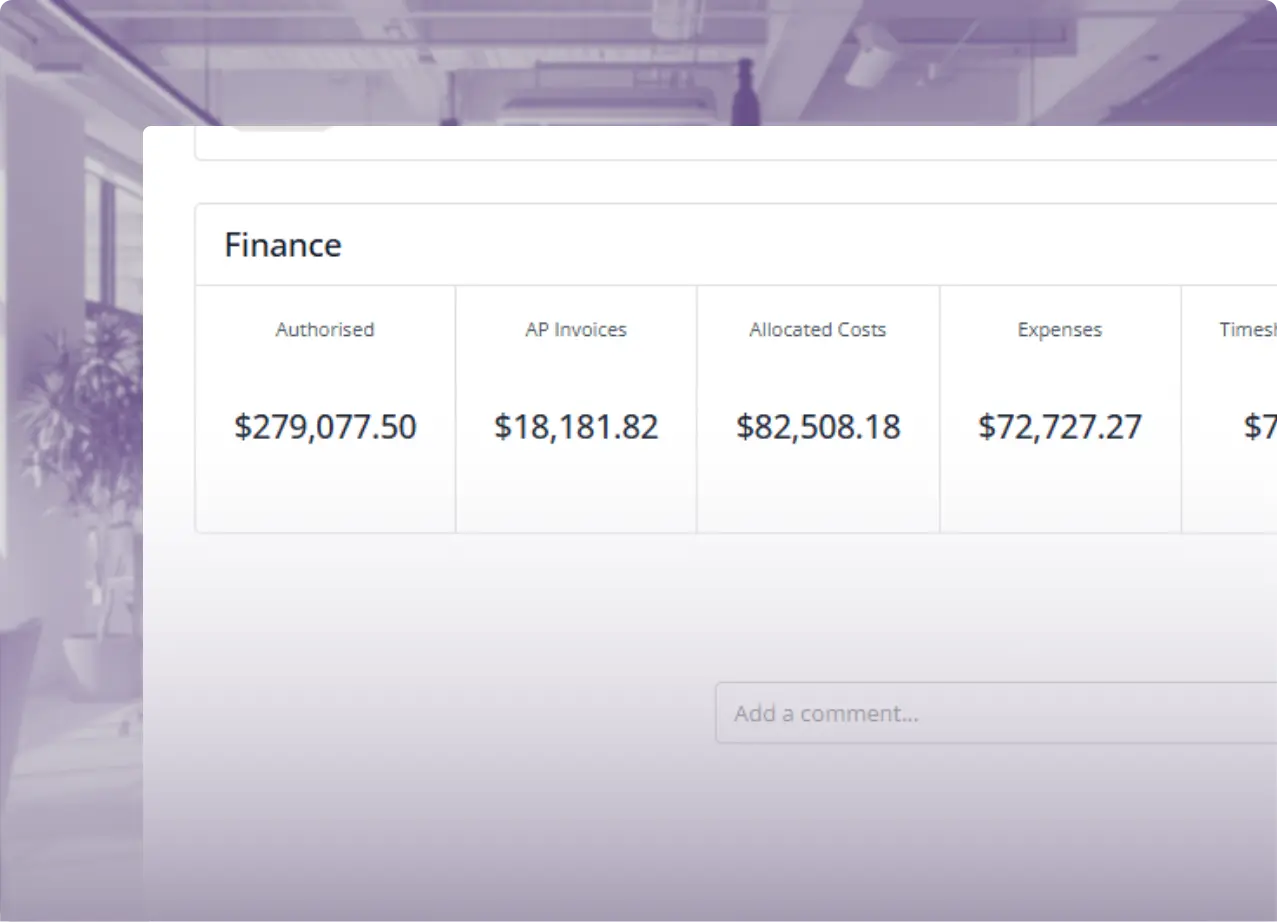This screenshot has height=922, width=1277.
Task: Open the Timesheets column
Action: [1240, 408]
